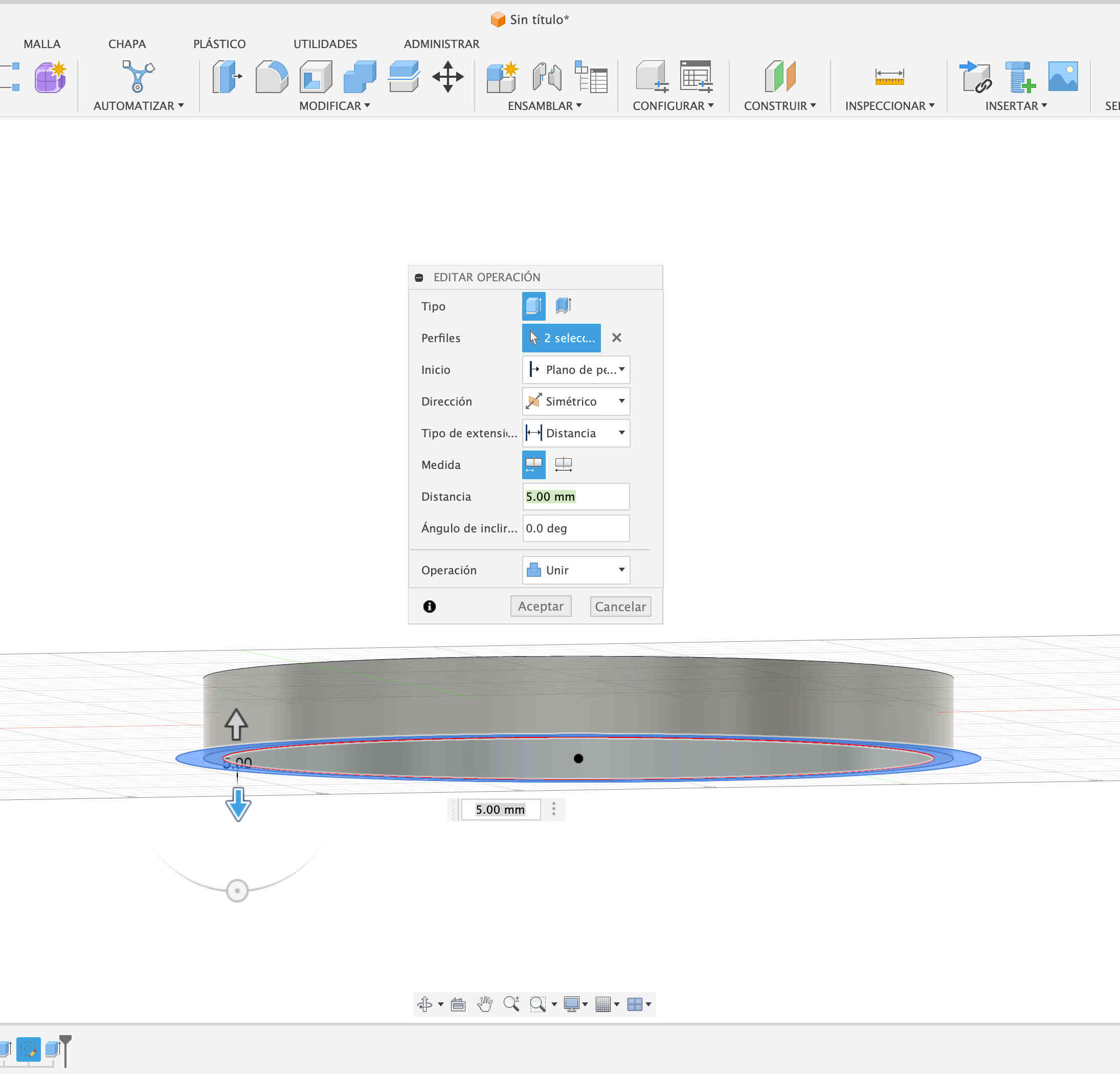Expand the Construir menu
Image resolution: width=1120 pixels, height=1074 pixels.
(x=780, y=106)
